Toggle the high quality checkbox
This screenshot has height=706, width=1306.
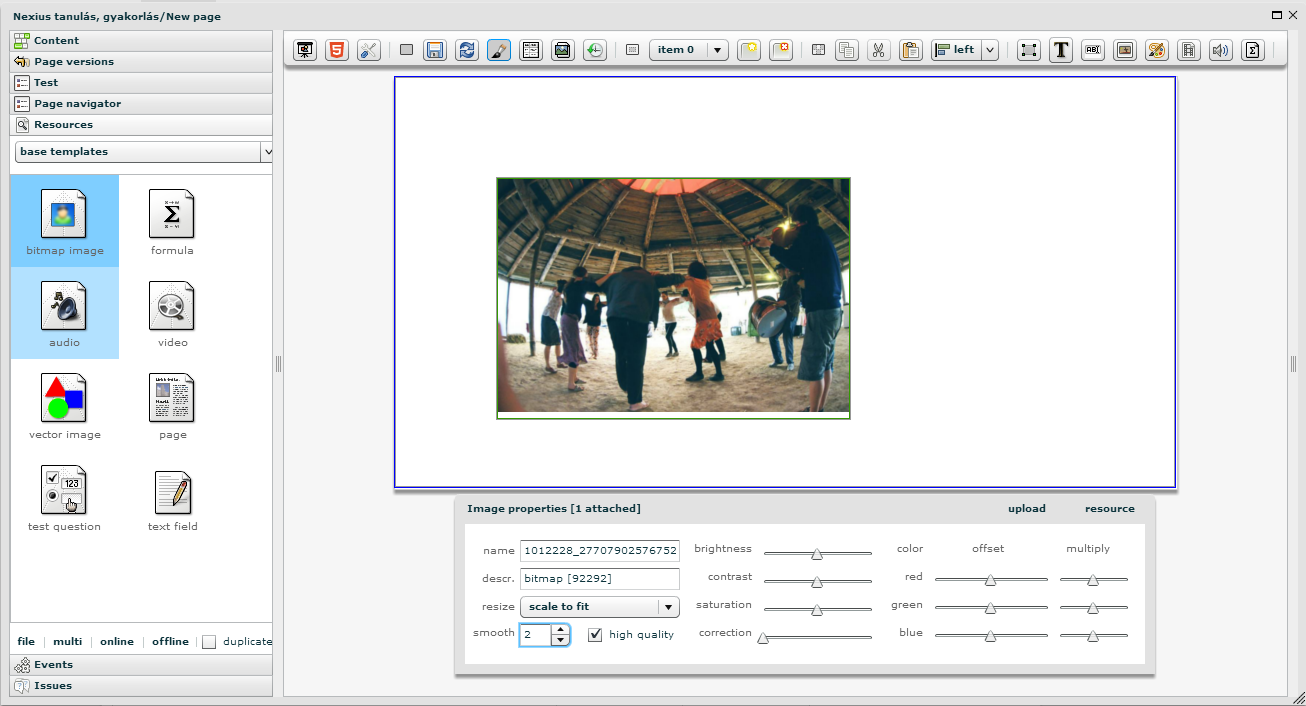pyautogui.click(x=595, y=635)
